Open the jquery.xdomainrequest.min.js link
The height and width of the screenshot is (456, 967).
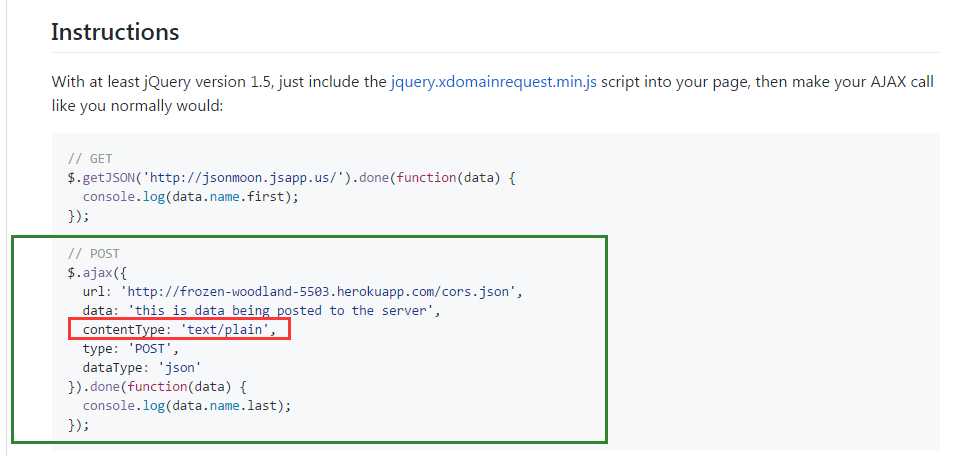pyautogui.click(x=493, y=81)
